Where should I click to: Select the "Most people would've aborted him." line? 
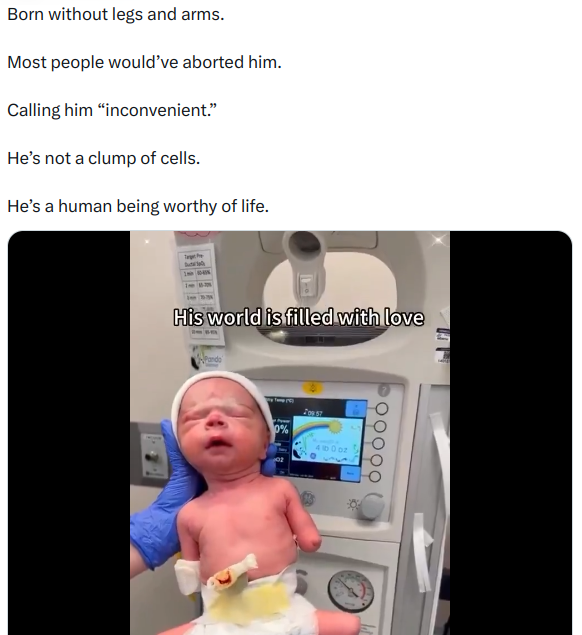(144, 62)
